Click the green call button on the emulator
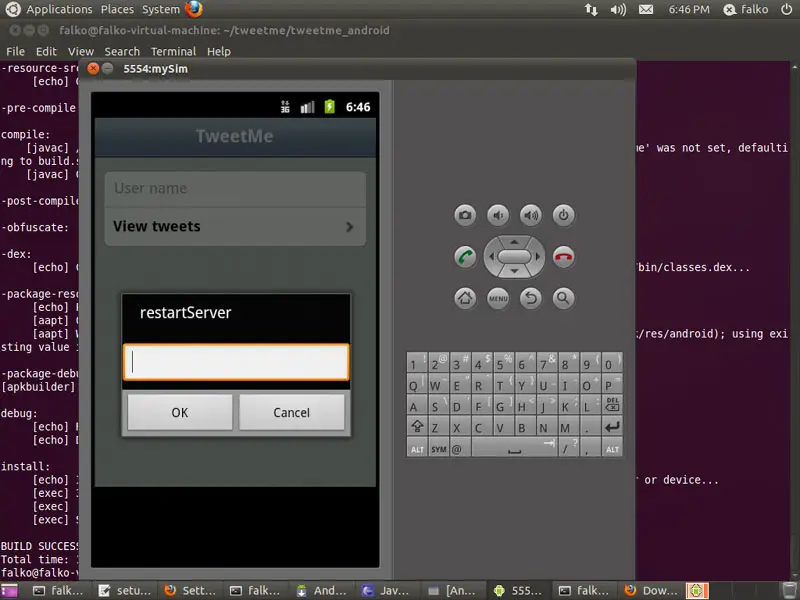 pyautogui.click(x=465, y=257)
